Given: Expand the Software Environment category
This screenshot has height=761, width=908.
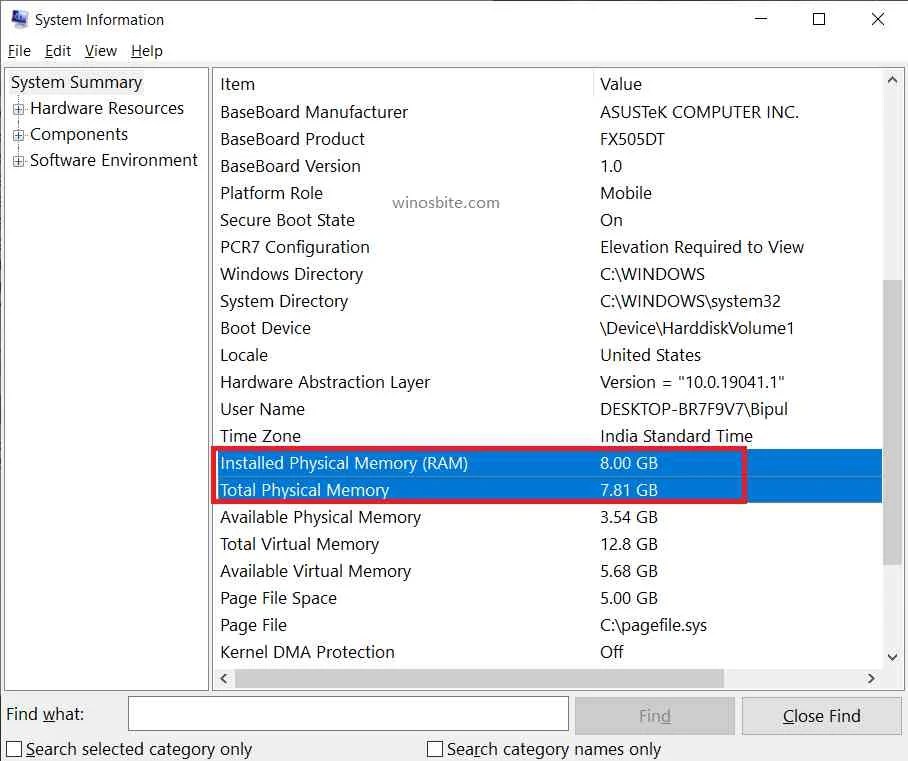Looking at the screenshot, I should (20, 160).
